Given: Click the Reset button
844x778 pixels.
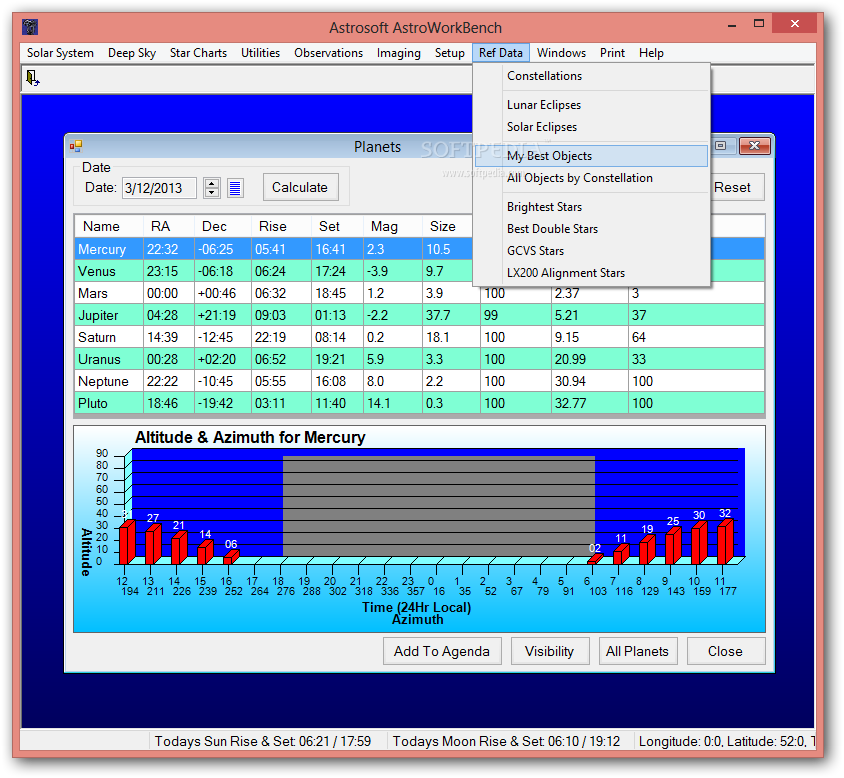Looking at the screenshot, I should pyautogui.click(x=736, y=187).
